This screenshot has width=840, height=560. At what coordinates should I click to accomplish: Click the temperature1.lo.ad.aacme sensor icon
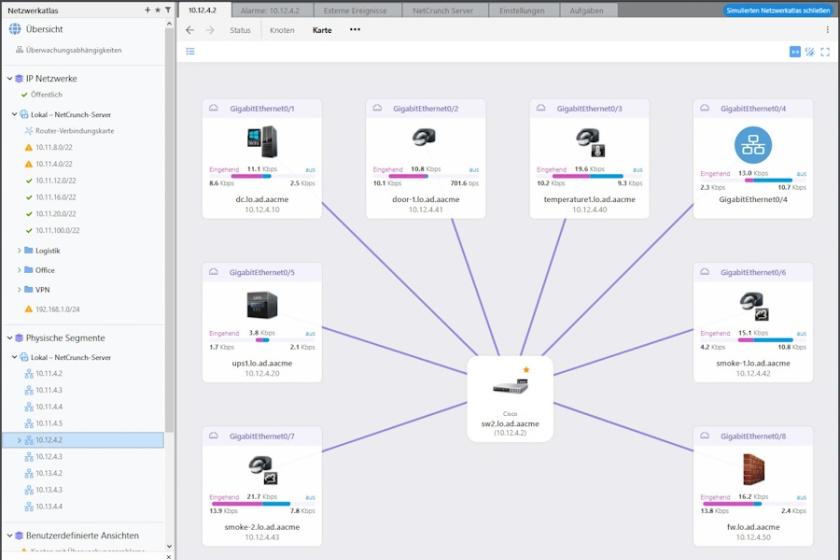pos(590,142)
